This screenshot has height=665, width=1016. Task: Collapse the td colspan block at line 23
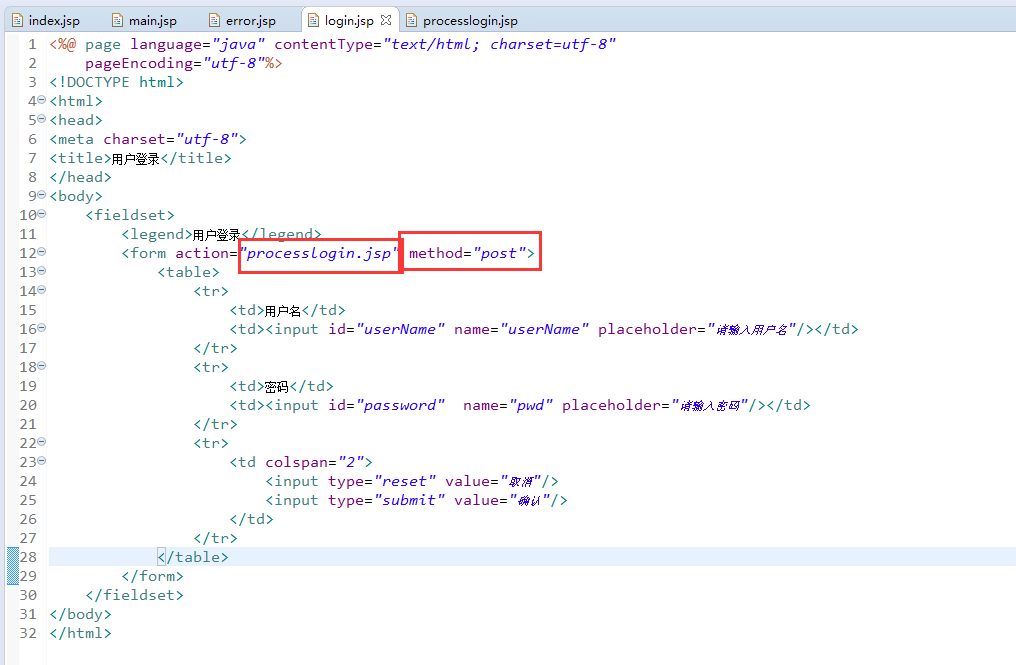coord(41,460)
